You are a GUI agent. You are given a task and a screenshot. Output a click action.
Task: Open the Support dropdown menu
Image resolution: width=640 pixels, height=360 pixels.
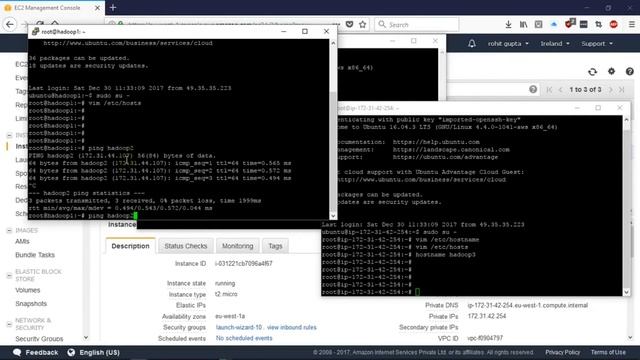click(x=597, y=44)
